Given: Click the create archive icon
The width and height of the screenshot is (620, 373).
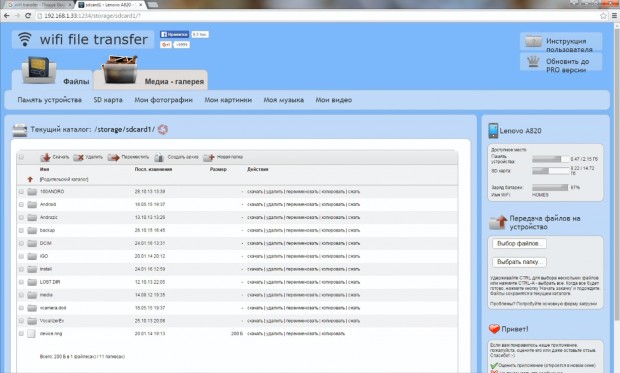Looking at the screenshot, I should coord(159,157).
